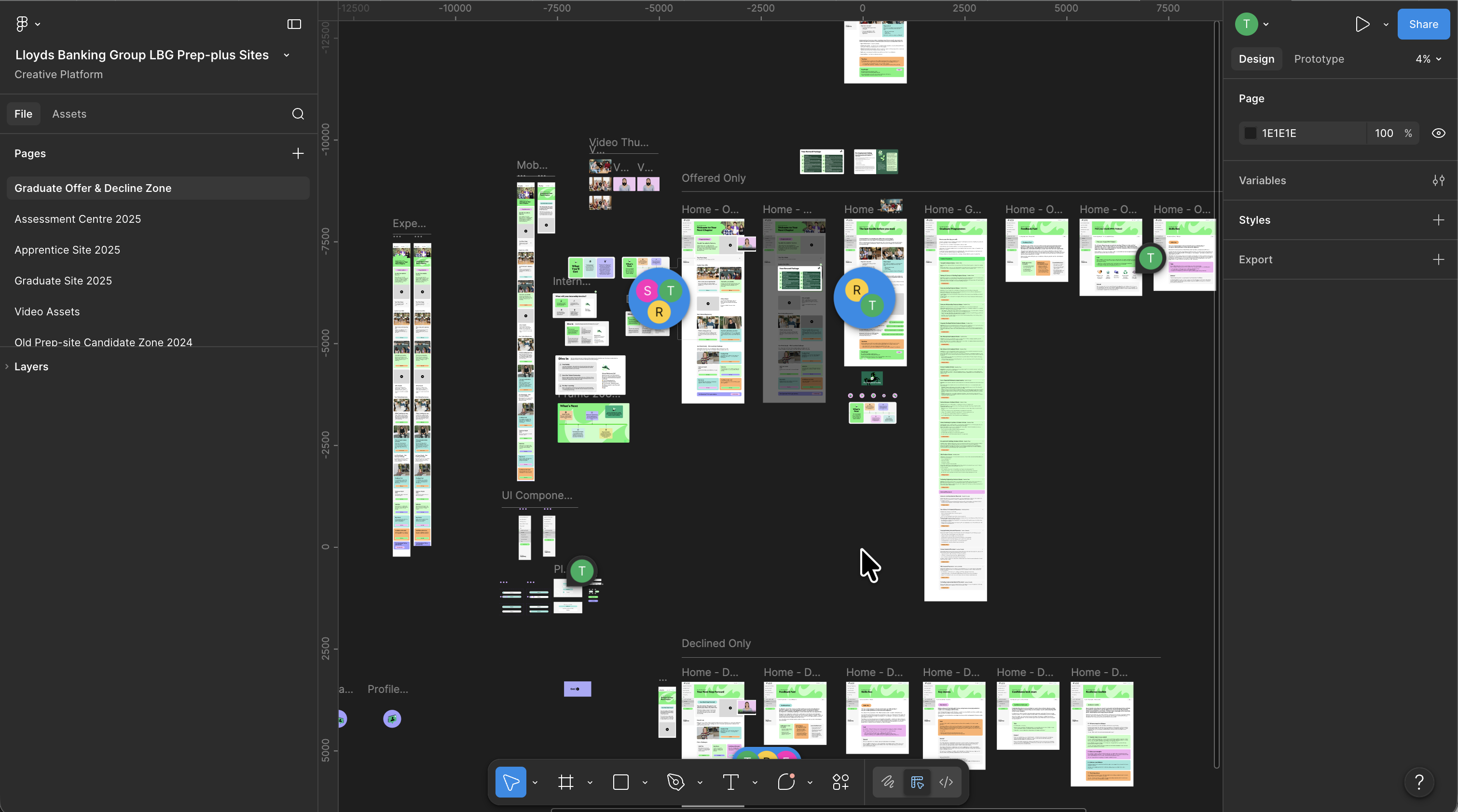1458x812 pixels.
Task: Open the 4% zoom level dropdown
Action: [1428, 59]
